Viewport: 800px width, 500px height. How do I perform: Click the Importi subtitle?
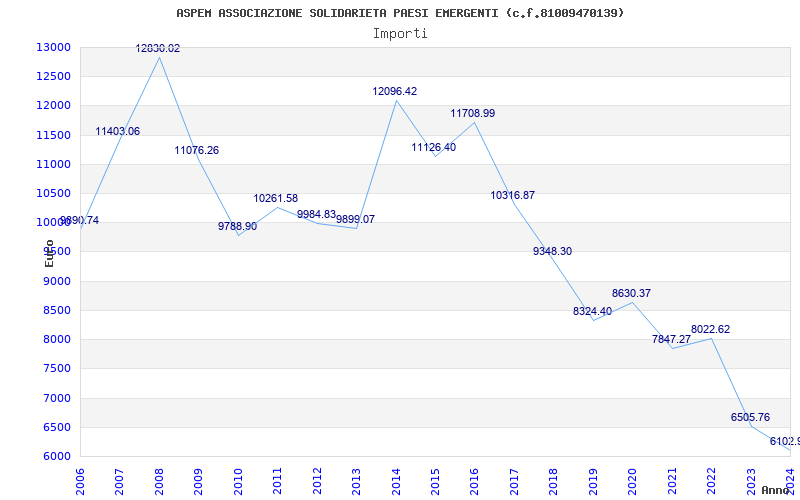click(x=400, y=34)
